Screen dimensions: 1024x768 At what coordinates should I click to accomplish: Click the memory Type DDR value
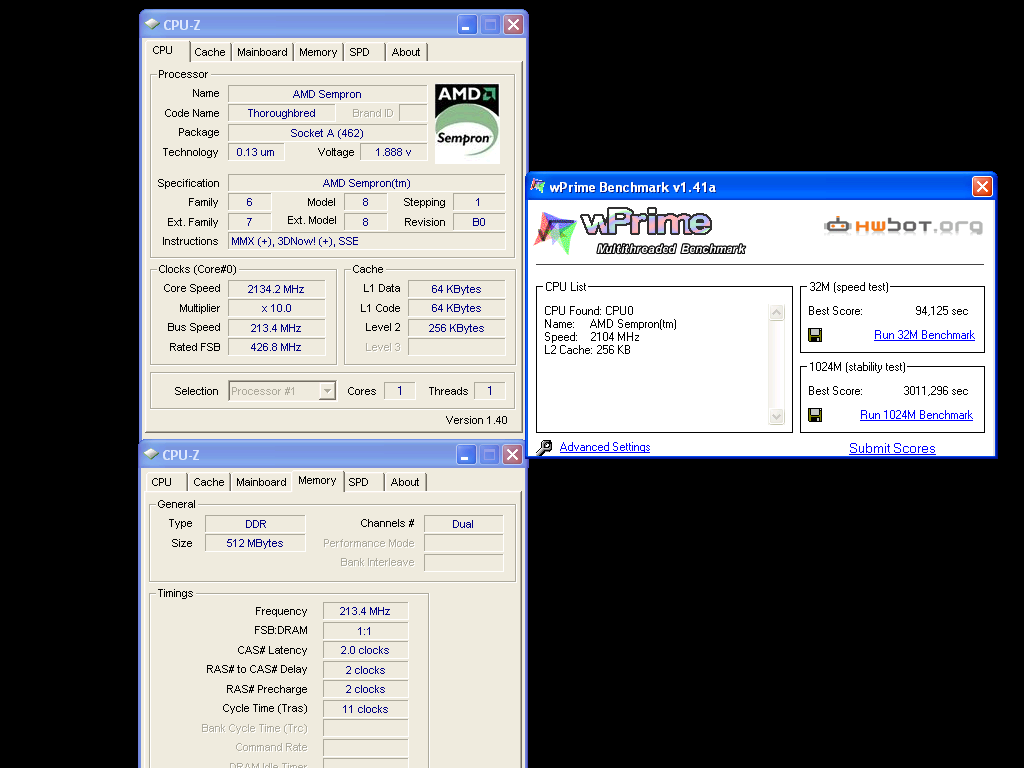(255, 524)
